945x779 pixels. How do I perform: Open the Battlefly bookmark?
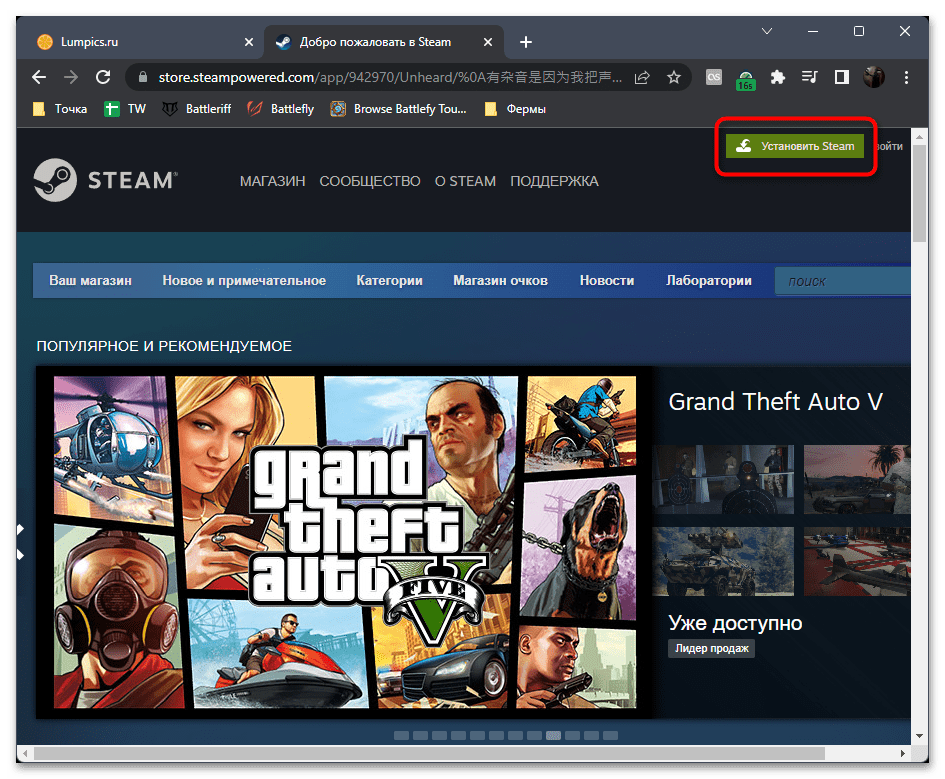click(x=281, y=109)
